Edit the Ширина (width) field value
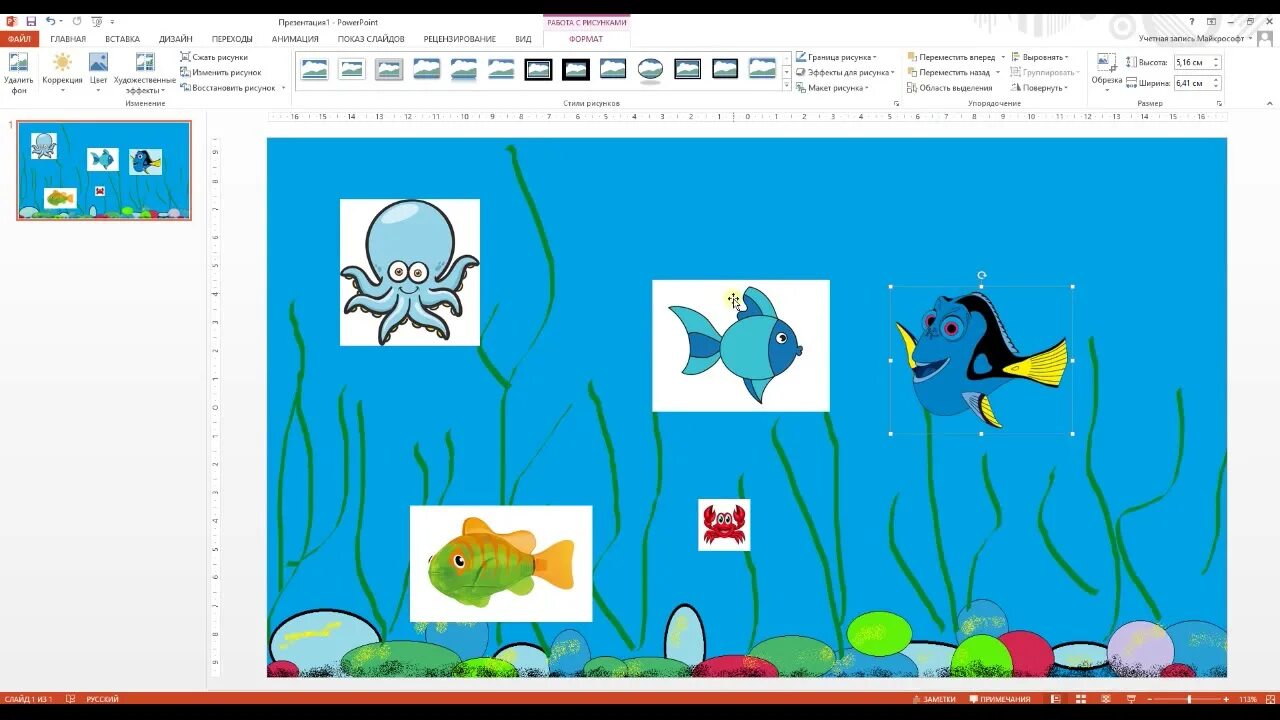 tap(1192, 83)
